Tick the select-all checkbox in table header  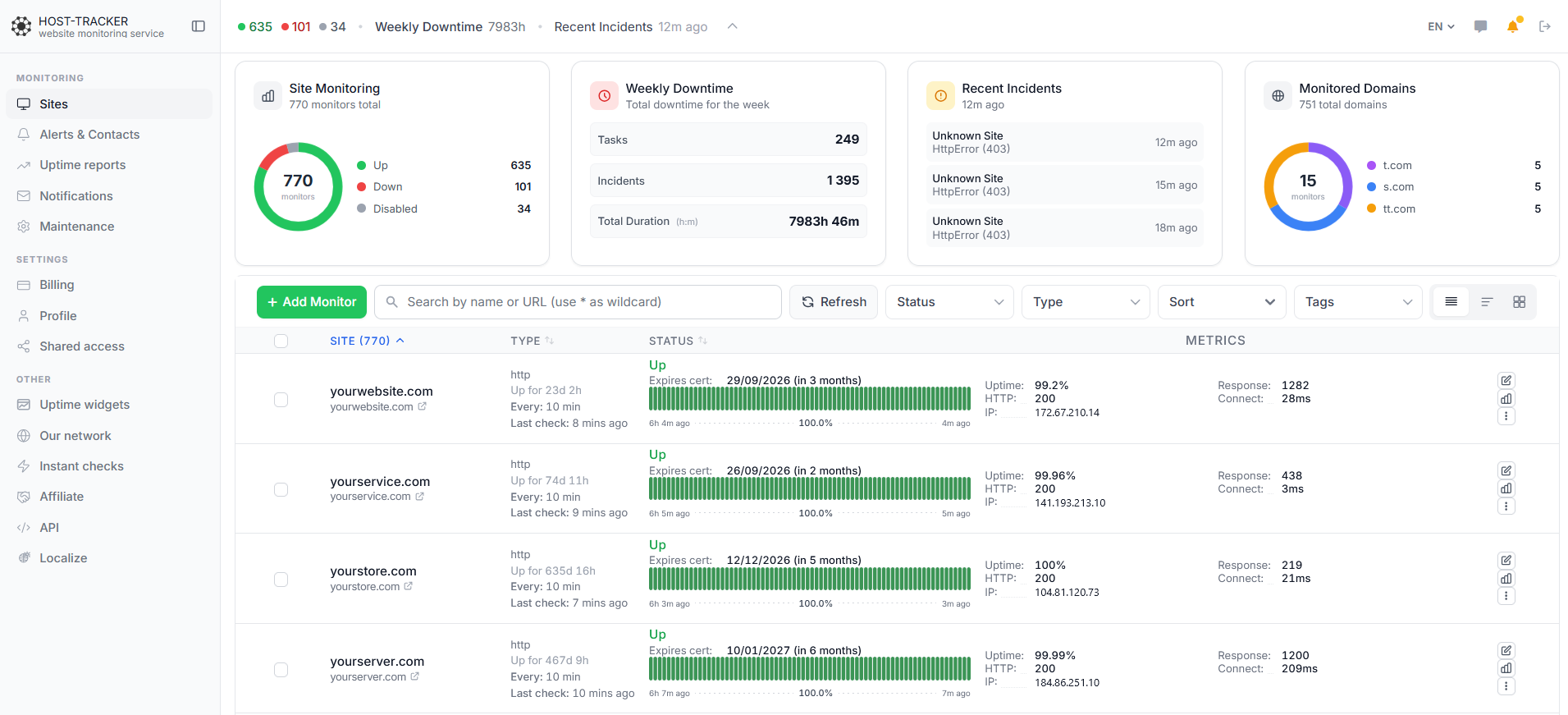(281, 341)
